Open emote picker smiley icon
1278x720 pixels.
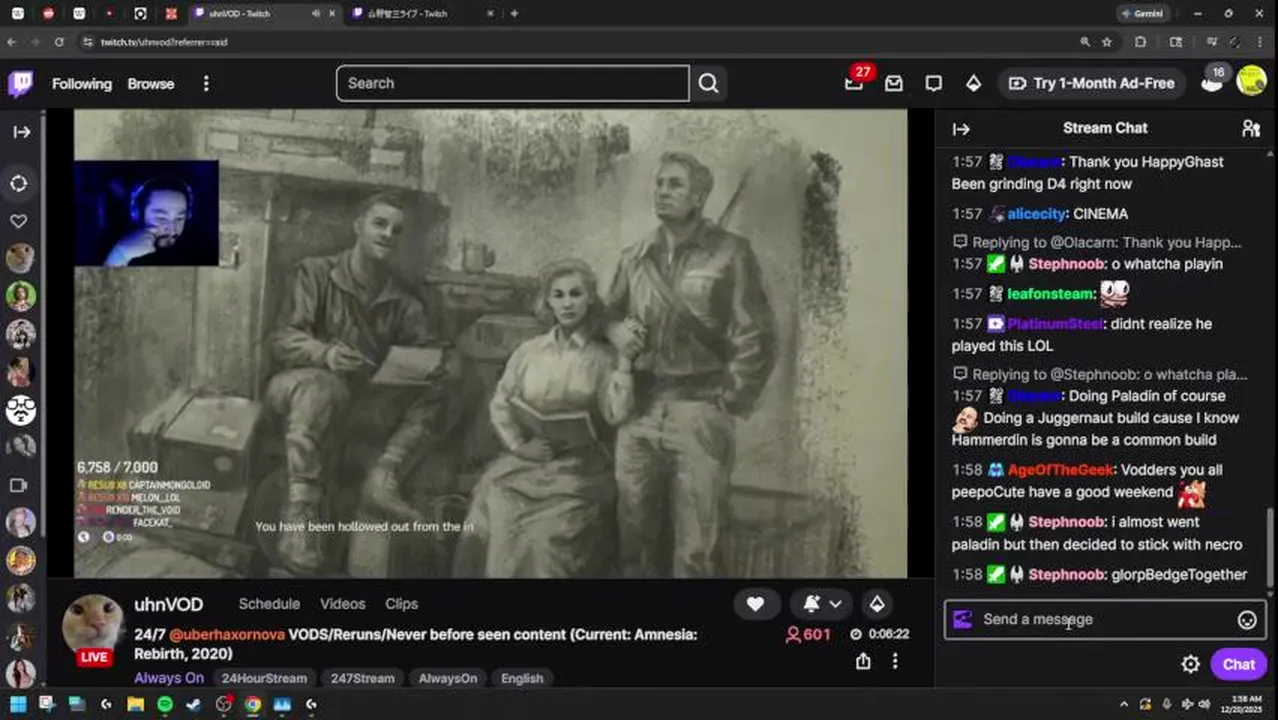(1247, 620)
